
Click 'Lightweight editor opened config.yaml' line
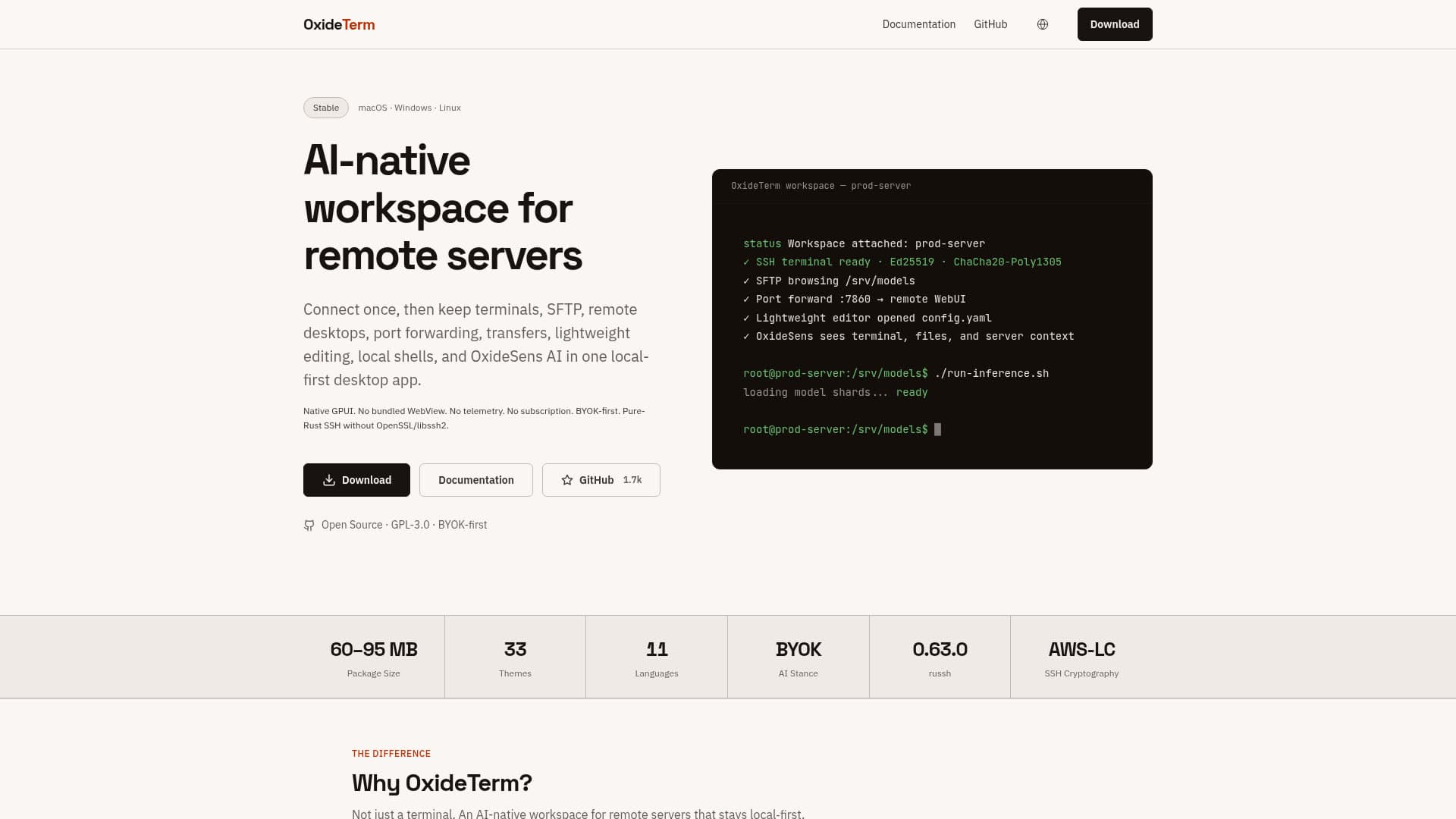[868, 318]
